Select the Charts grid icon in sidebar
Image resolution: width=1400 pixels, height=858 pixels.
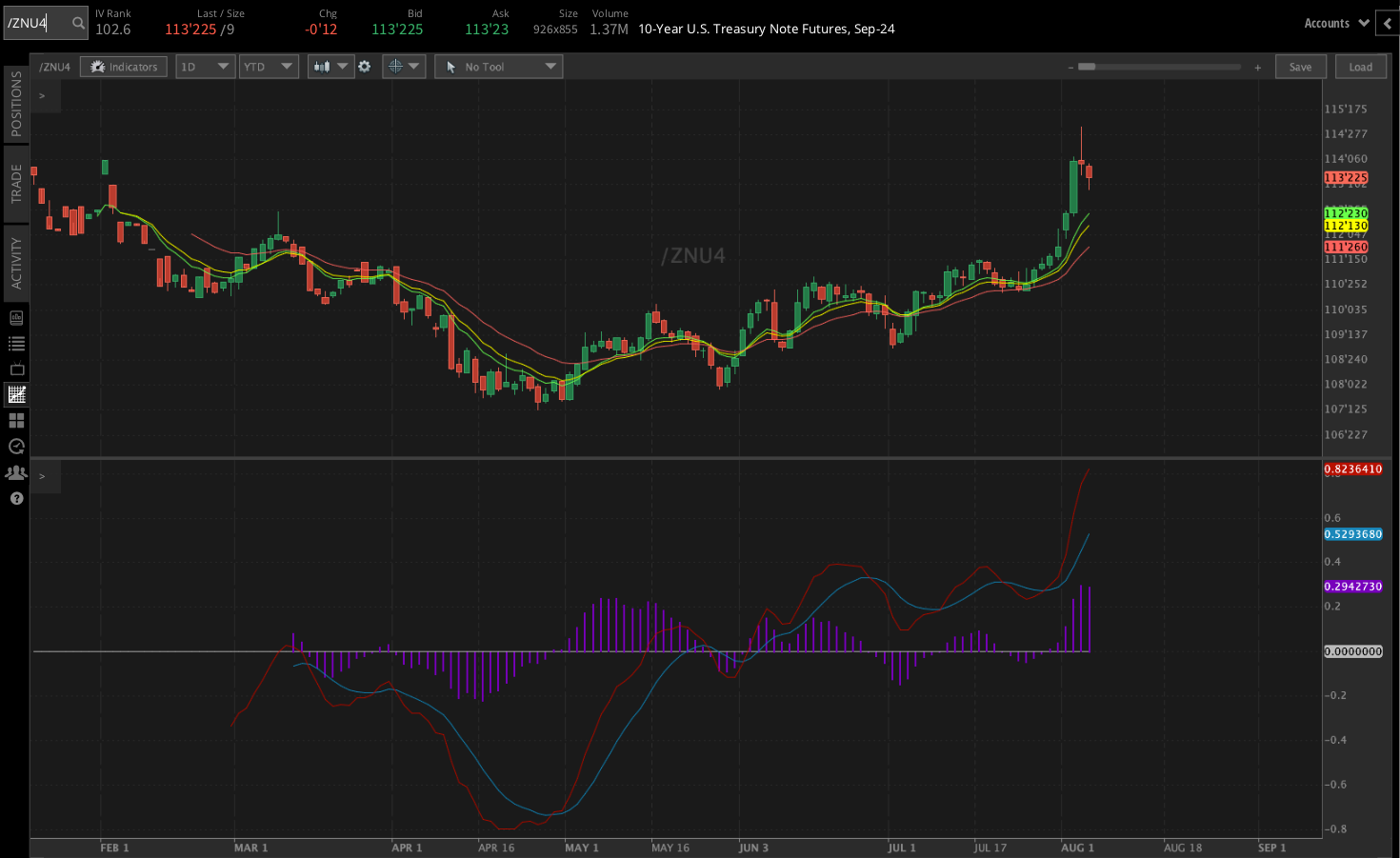[x=16, y=394]
